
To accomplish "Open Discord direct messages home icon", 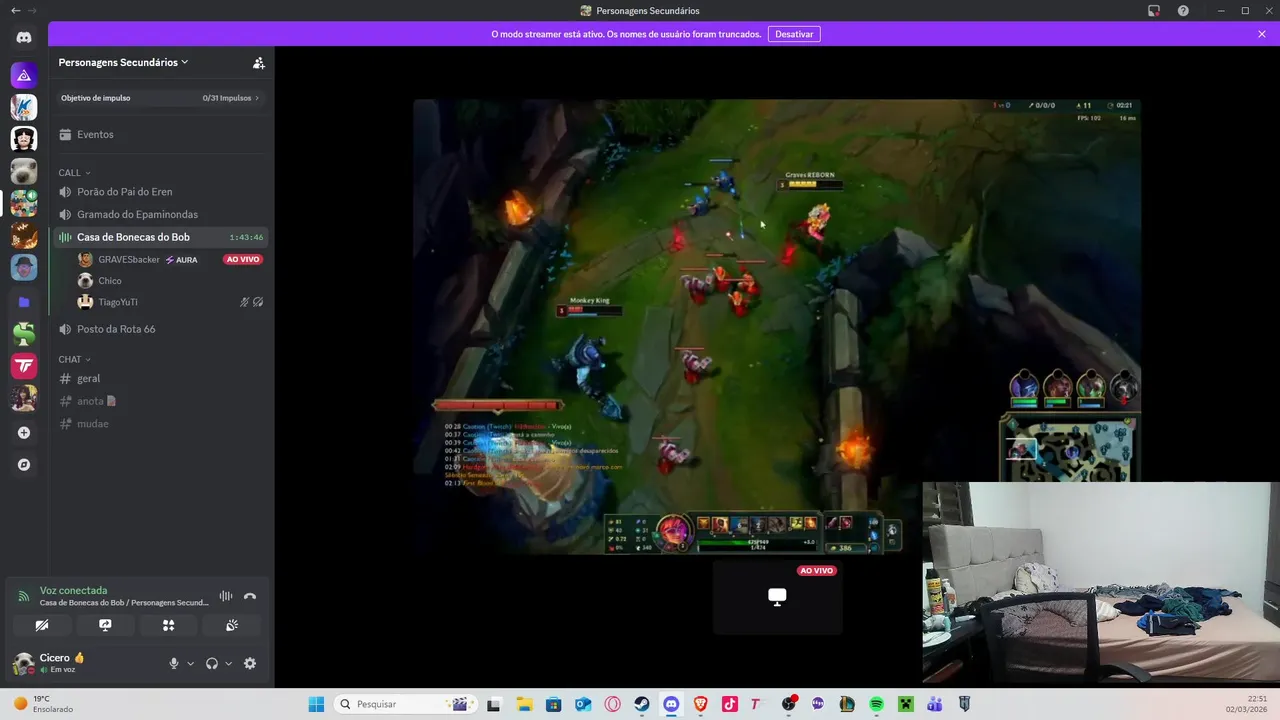I will [x=24, y=38].
